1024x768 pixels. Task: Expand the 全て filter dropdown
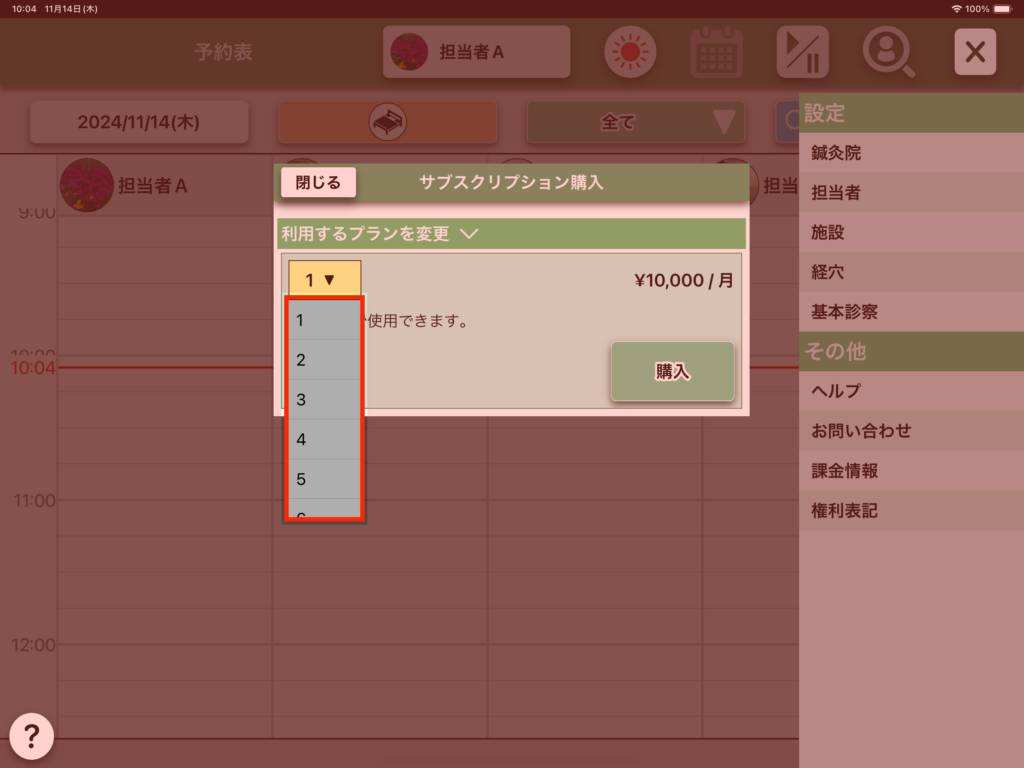636,122
